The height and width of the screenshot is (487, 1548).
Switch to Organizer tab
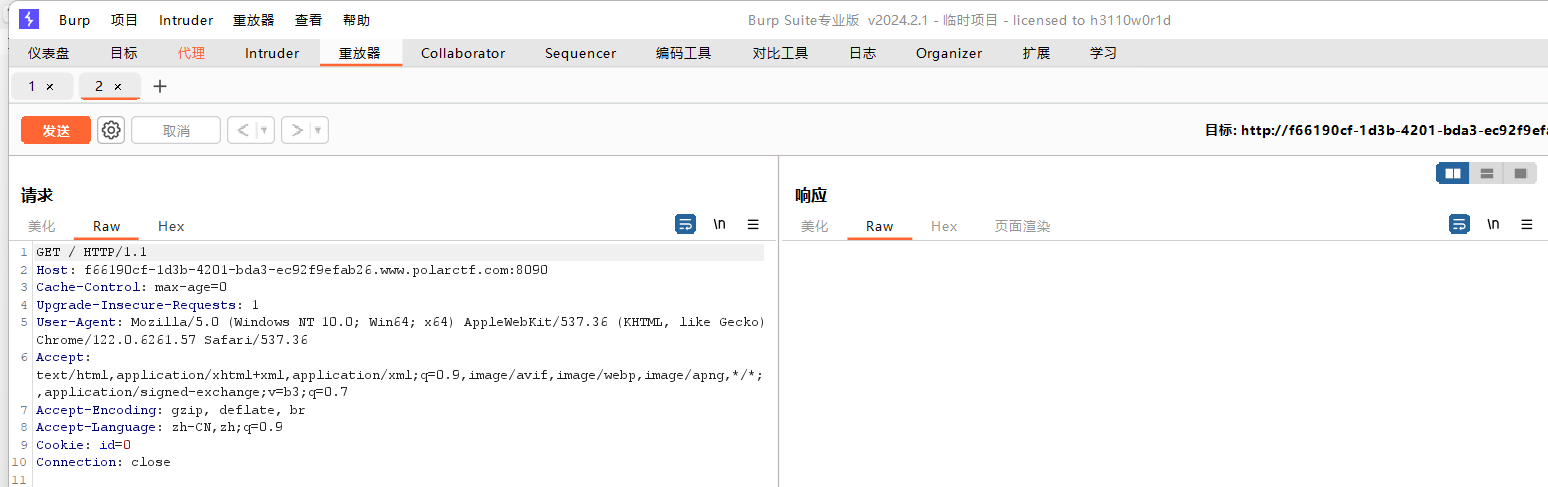point(949,53)
